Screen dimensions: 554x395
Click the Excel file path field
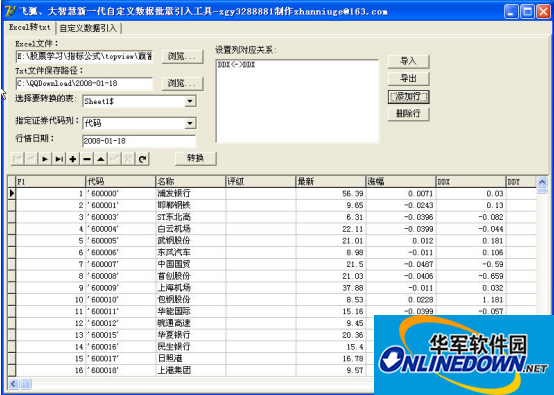click(84, 56)
